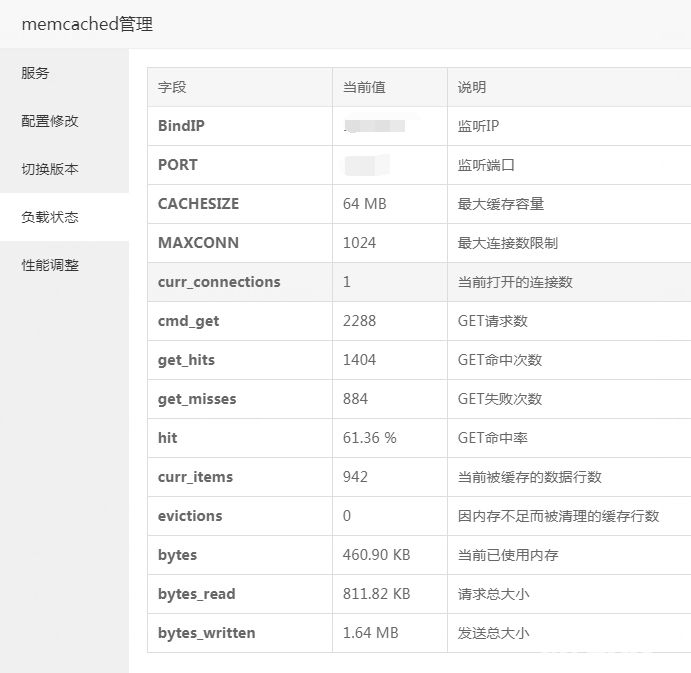The height and width of the screenshot is (673, 691).
Task: Click the GET命中率 description
Action: click(493, 438)
